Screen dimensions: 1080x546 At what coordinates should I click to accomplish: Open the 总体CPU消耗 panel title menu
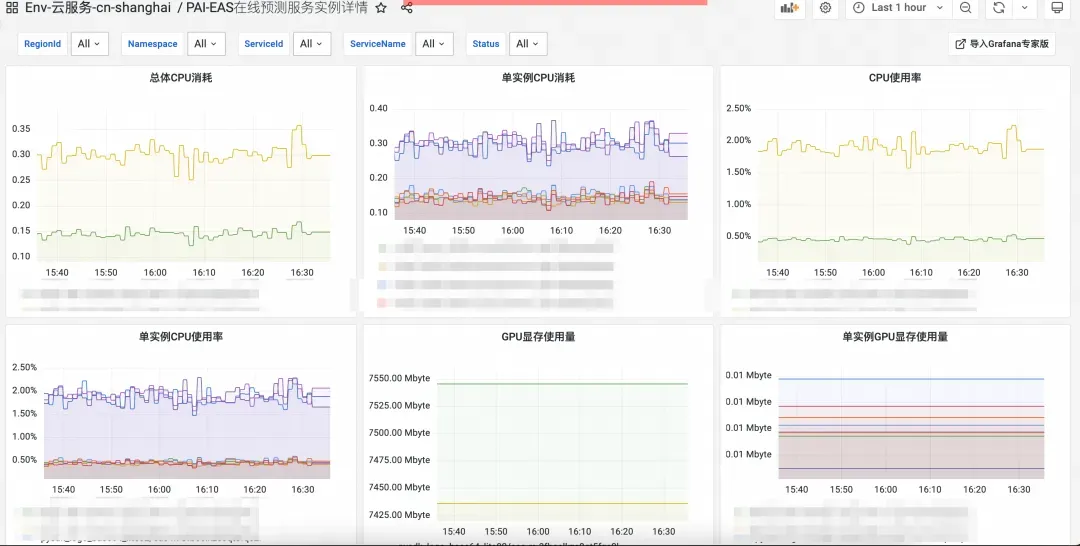click(x=180, y=78)
